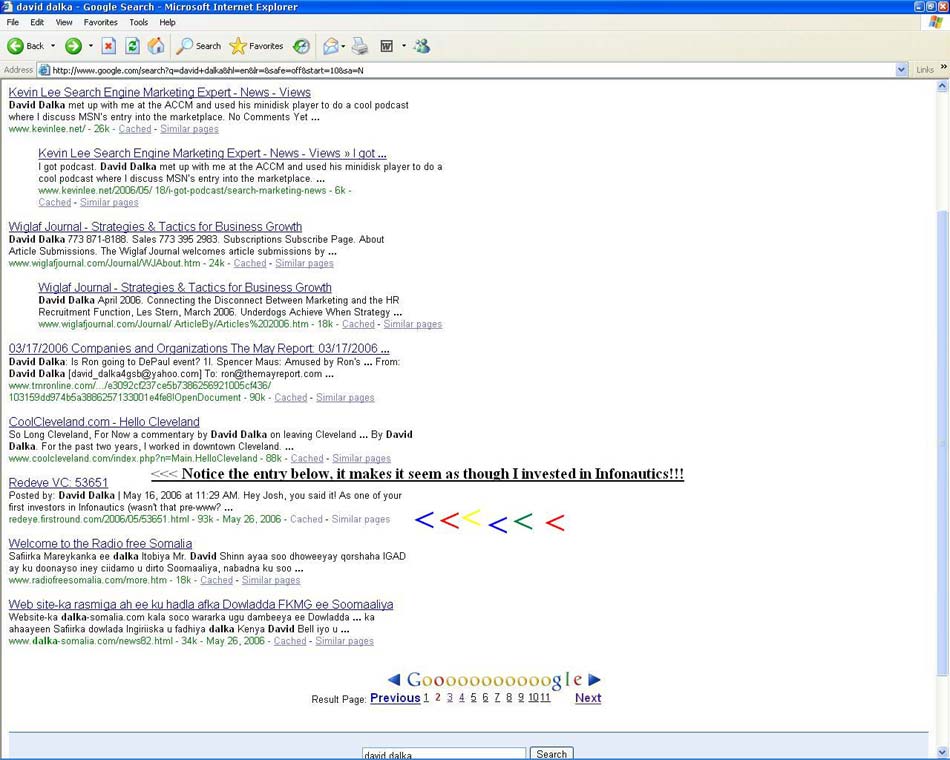Open the Favorites menu
This screenshot has height=760, width=950.
101,22
